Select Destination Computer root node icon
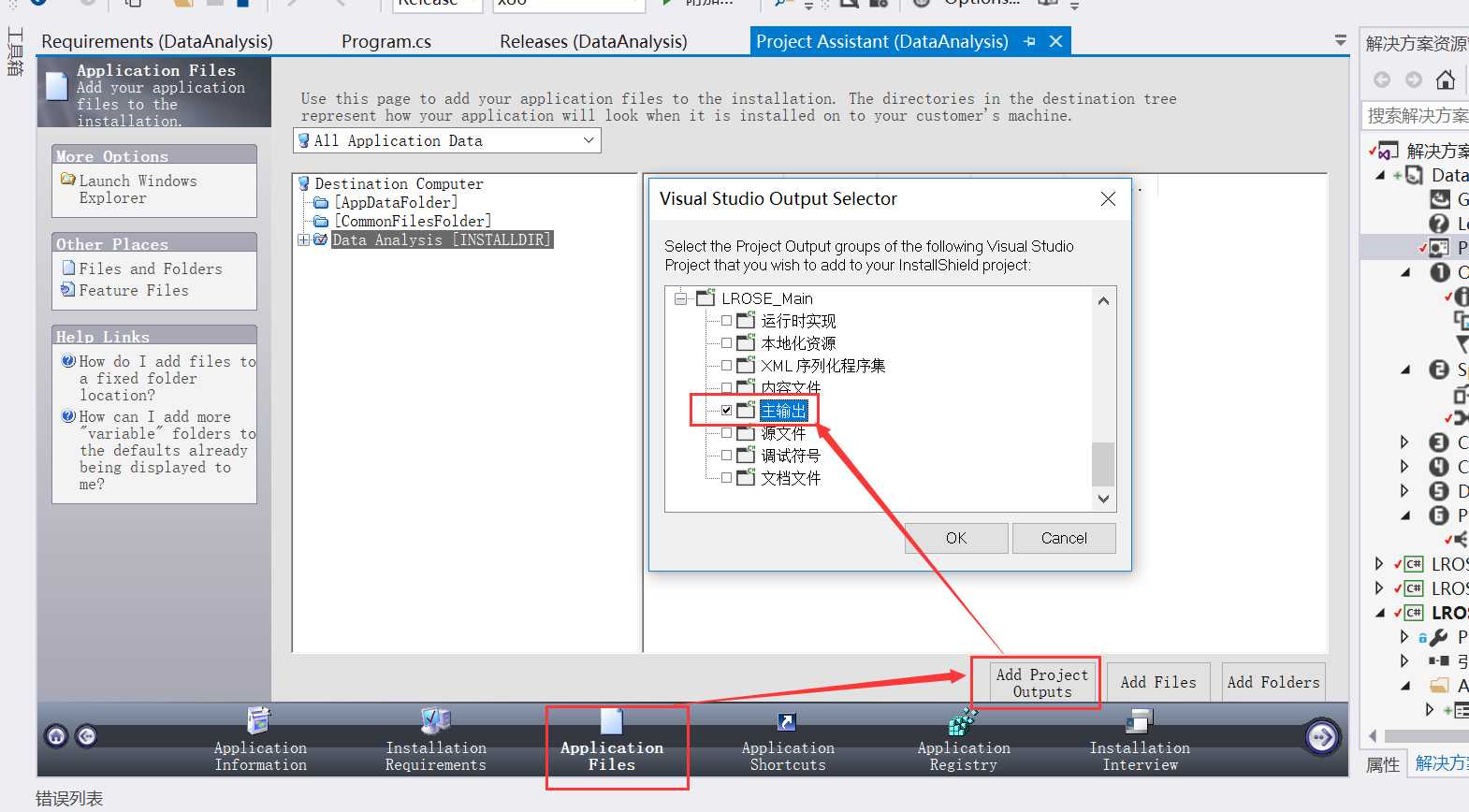1469x812 pixels. (304, 183)
